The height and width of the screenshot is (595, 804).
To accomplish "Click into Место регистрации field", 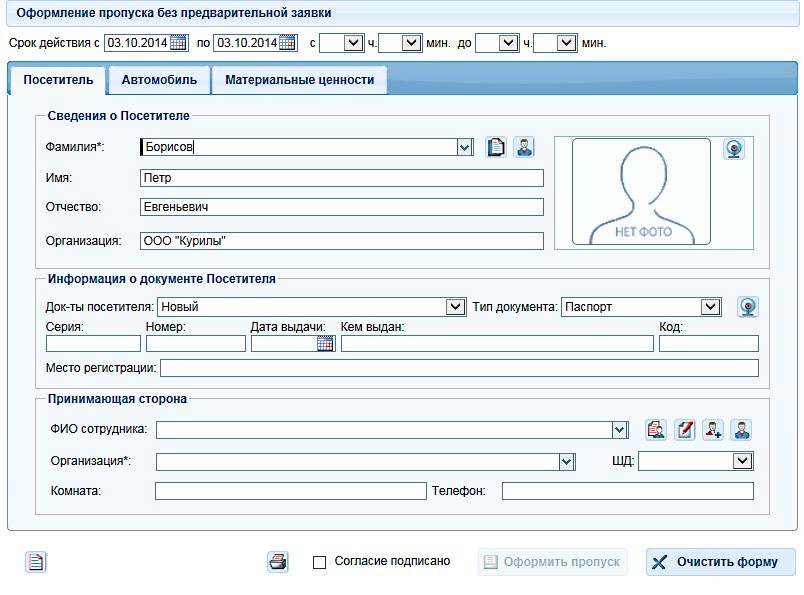I will click(x=459, y=368).
